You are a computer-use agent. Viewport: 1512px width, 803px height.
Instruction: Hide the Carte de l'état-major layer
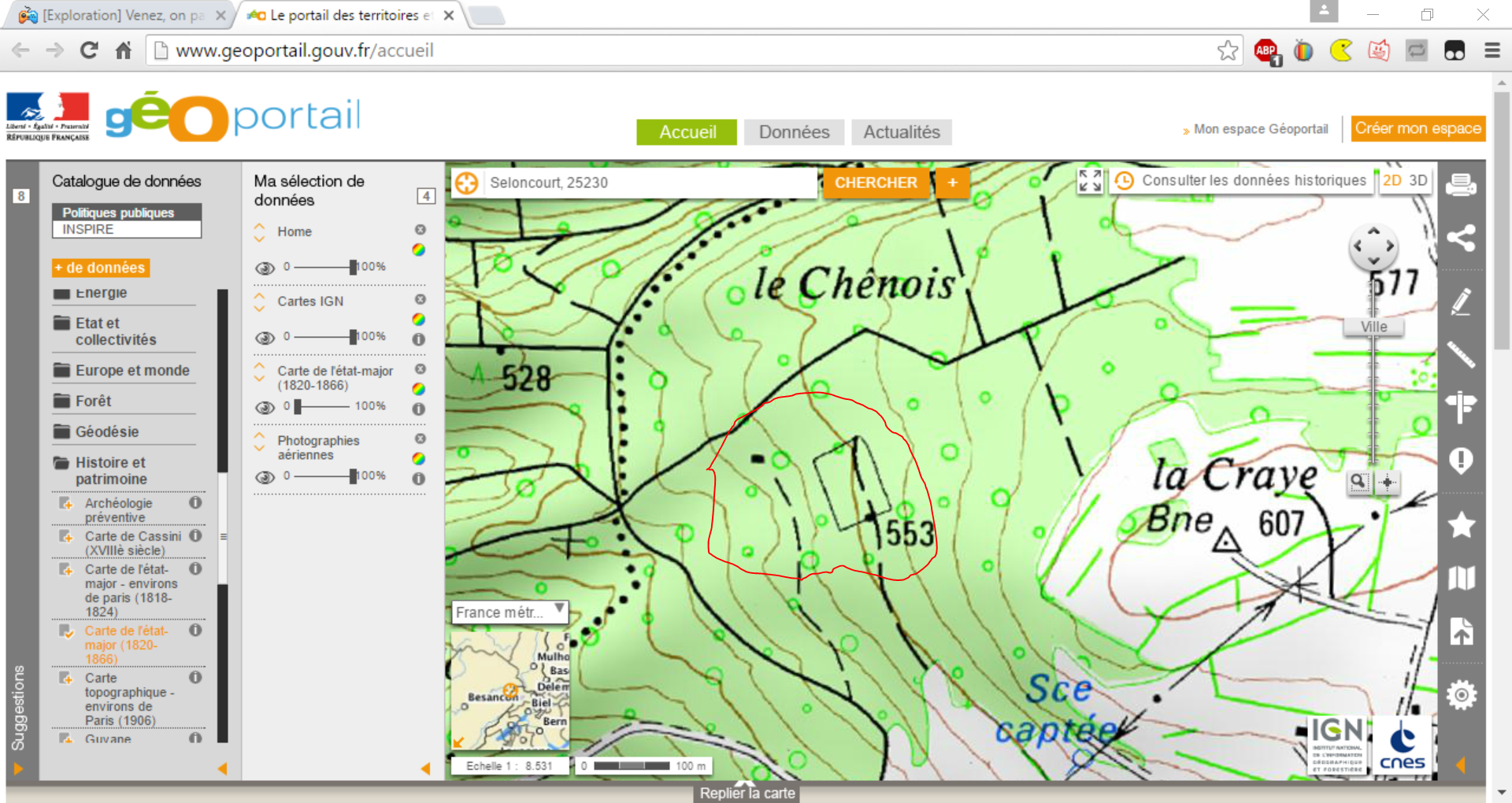coord(265,408)
